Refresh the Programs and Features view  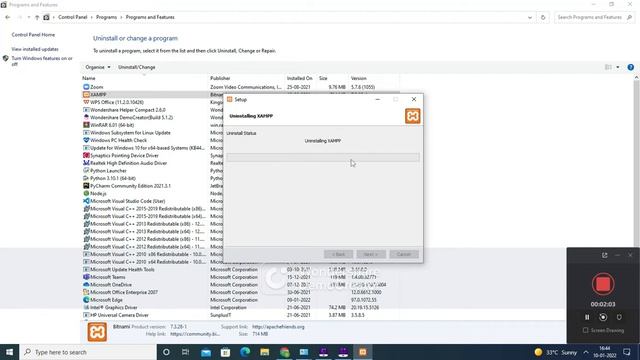[543, 17]
